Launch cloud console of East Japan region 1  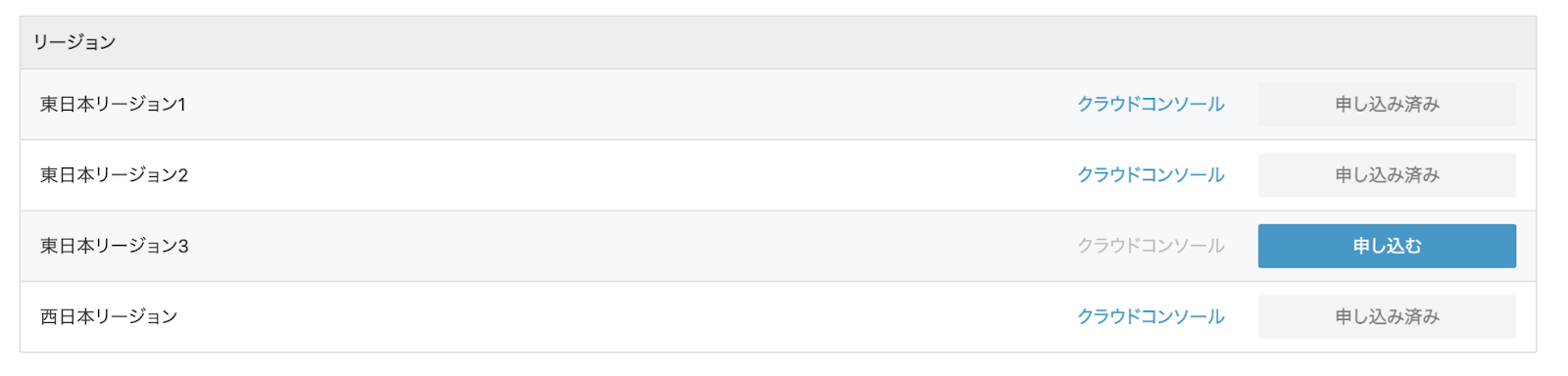tap(1151, 104)
